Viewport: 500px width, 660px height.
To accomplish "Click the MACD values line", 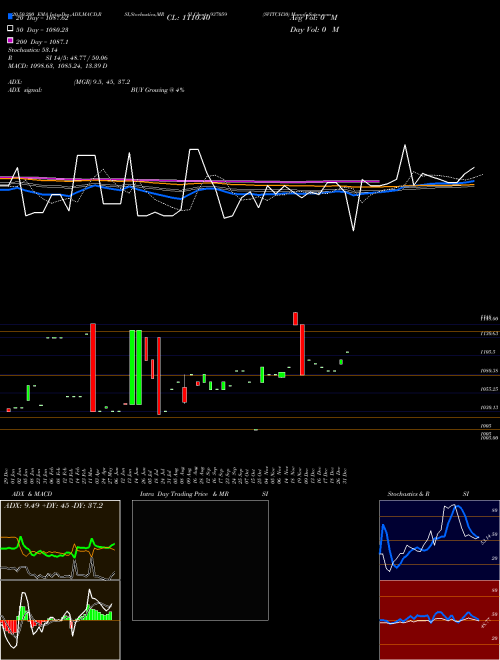I will click(58, 66).
